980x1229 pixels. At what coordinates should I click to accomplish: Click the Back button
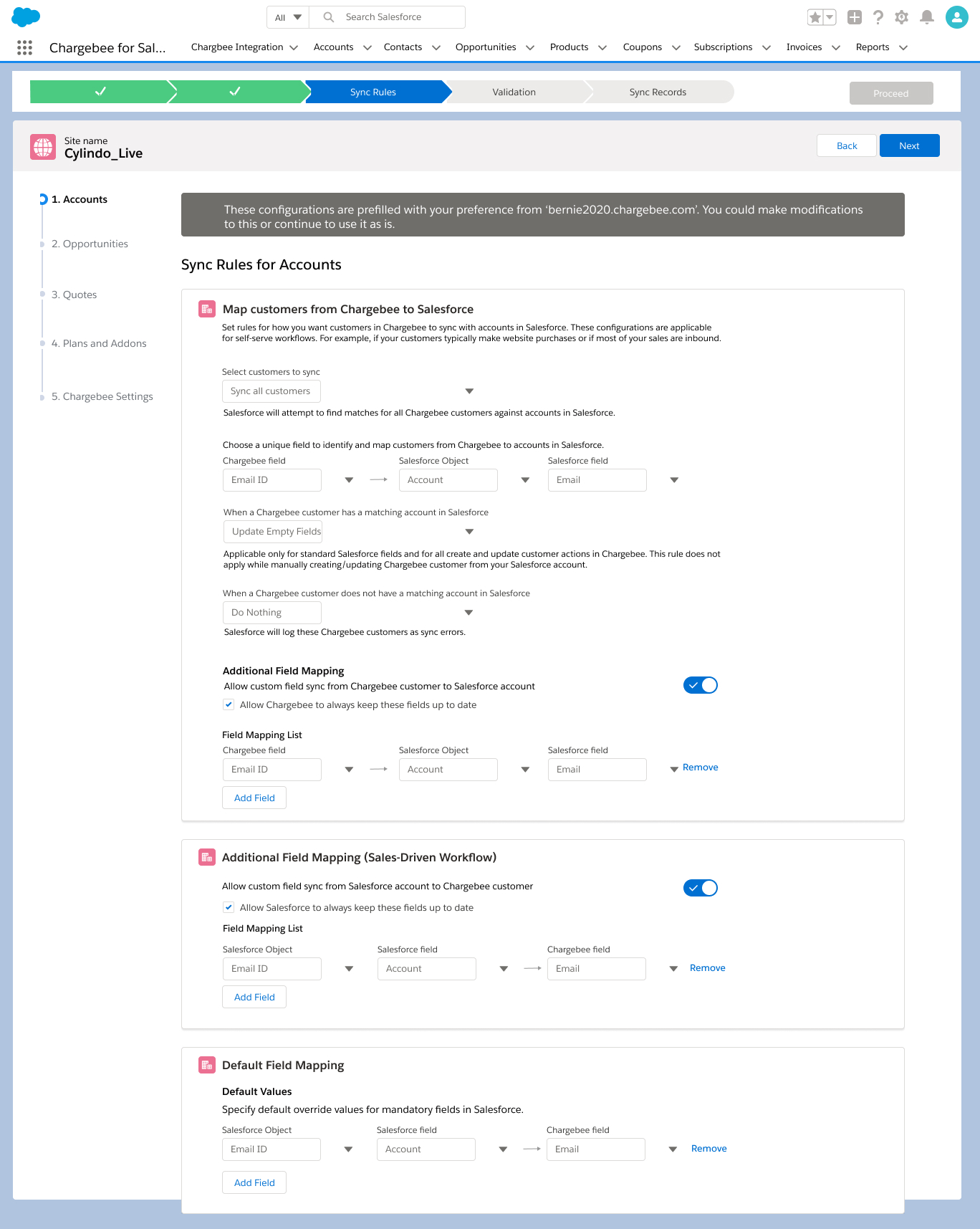[x=847, y=145]
